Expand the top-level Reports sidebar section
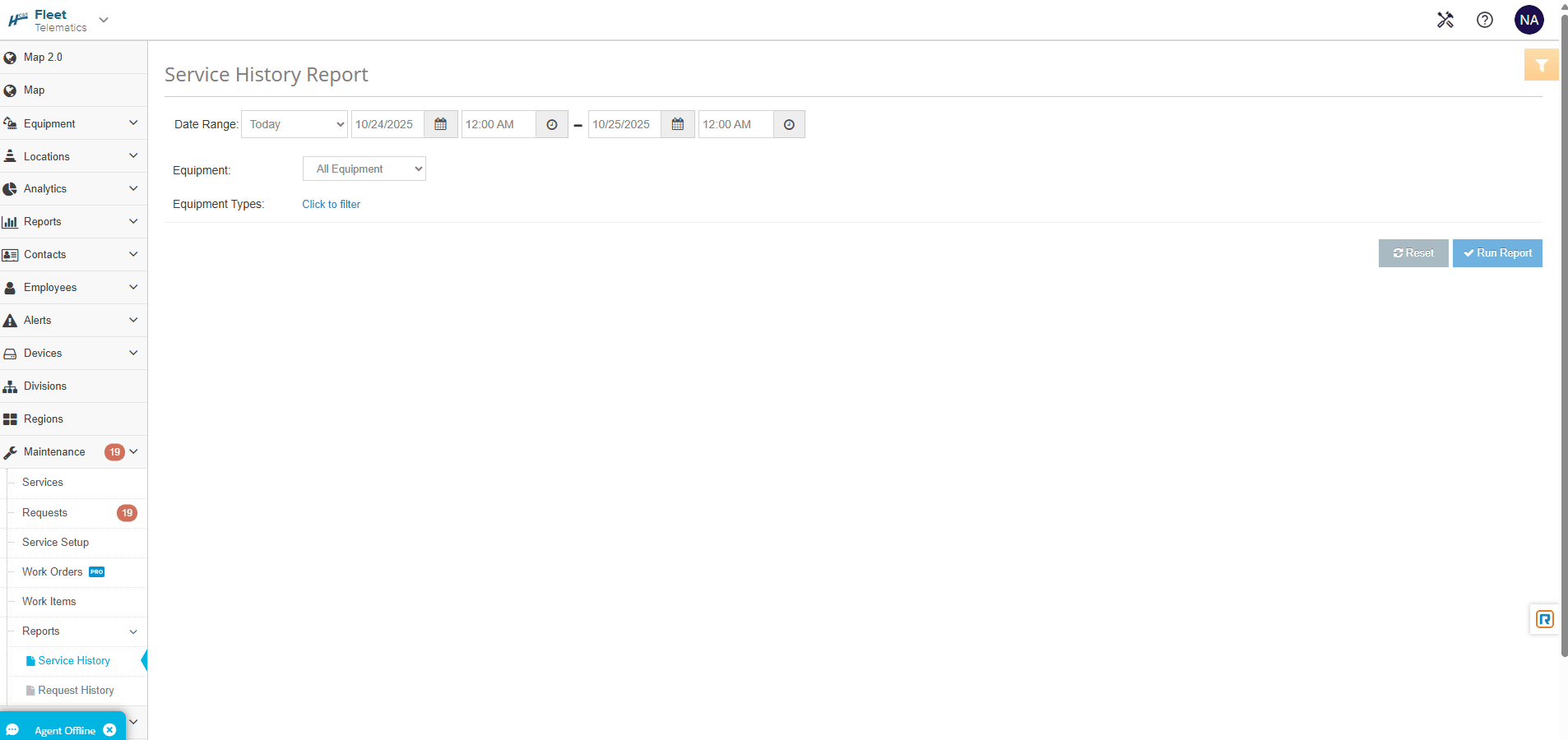The width and height of the screenshot is (1568, 740). [x=74, y=222]
